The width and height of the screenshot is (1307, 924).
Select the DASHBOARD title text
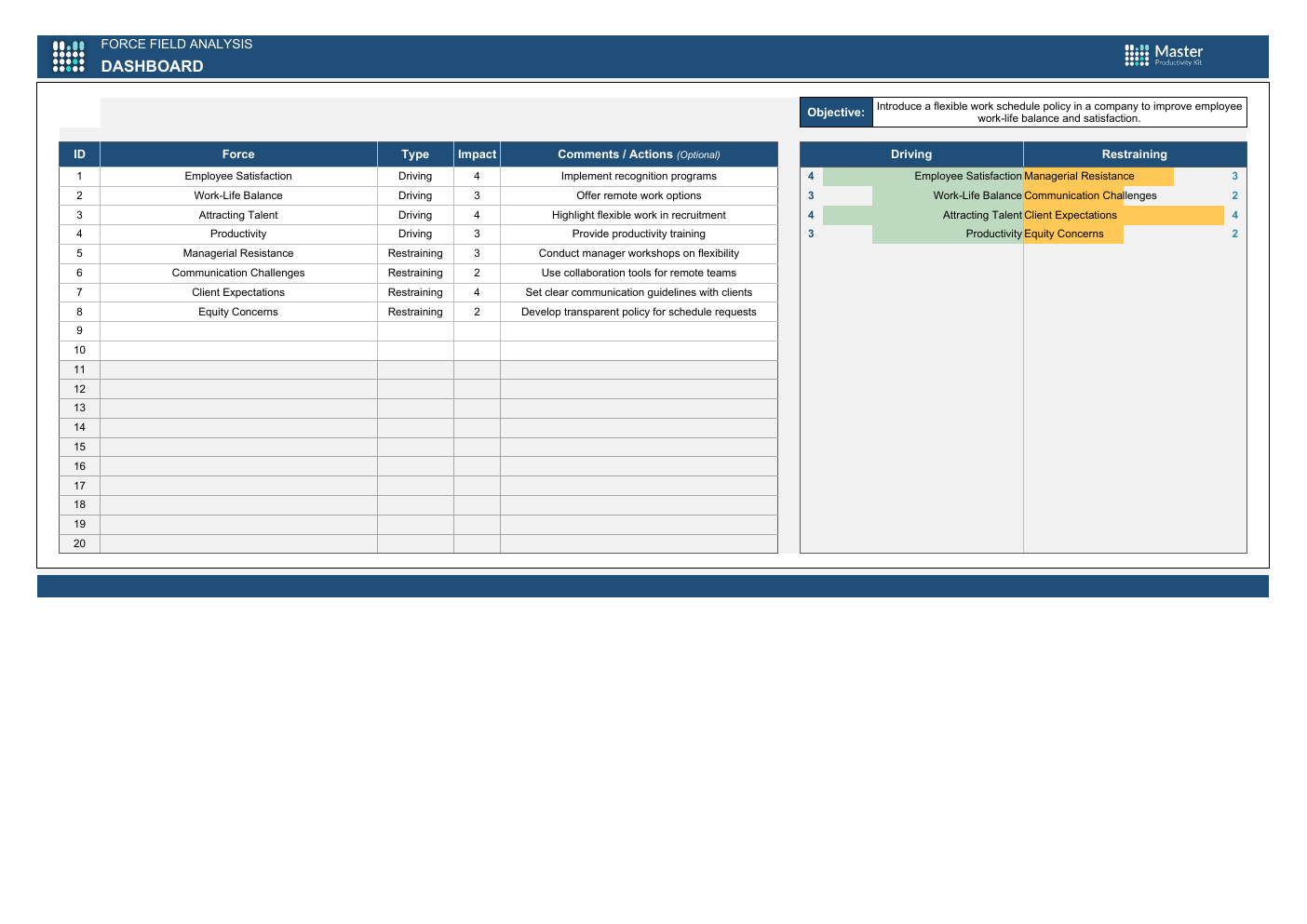[x=152, y=66]
